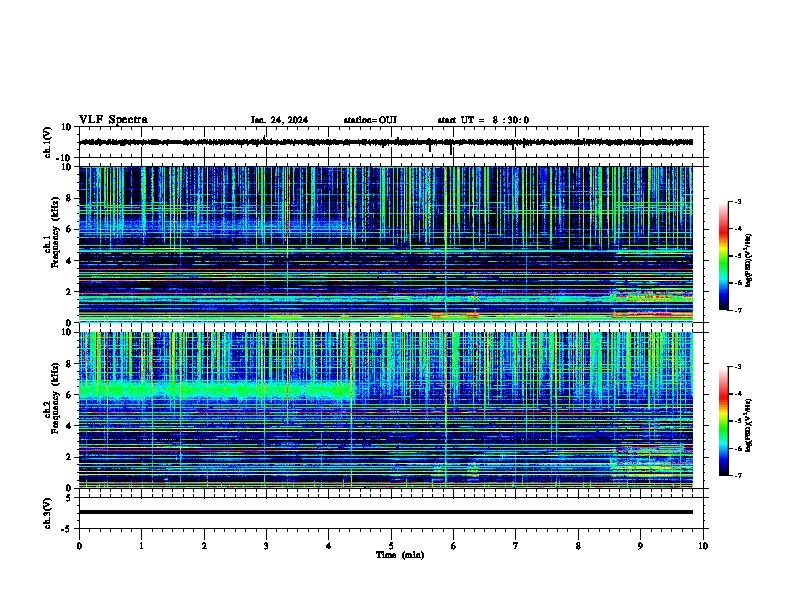Click the "-3" label atop ch.1 colorbar
The width and height of the screenshot is (792, 612).
point(738,202)
